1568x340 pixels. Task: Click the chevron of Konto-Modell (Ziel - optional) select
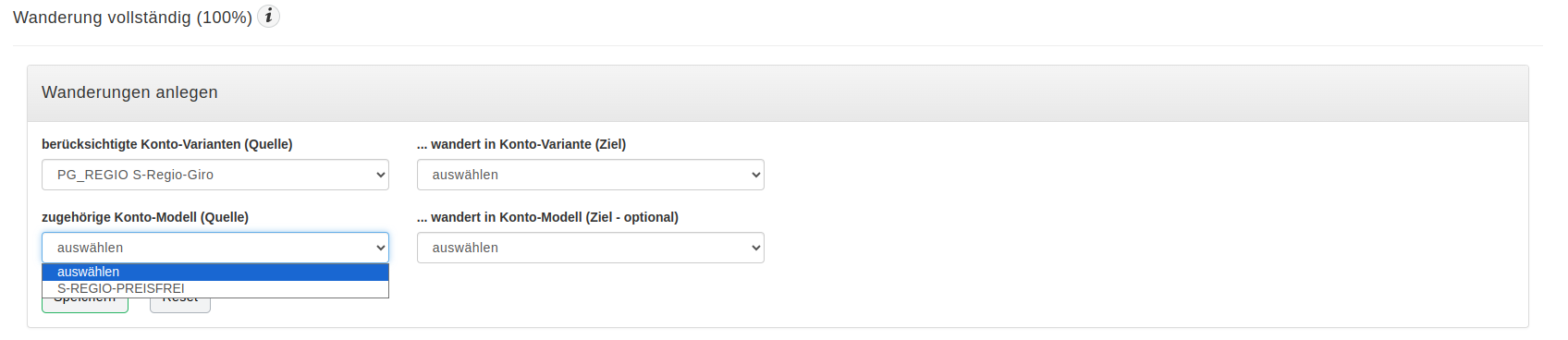[756, 248]
